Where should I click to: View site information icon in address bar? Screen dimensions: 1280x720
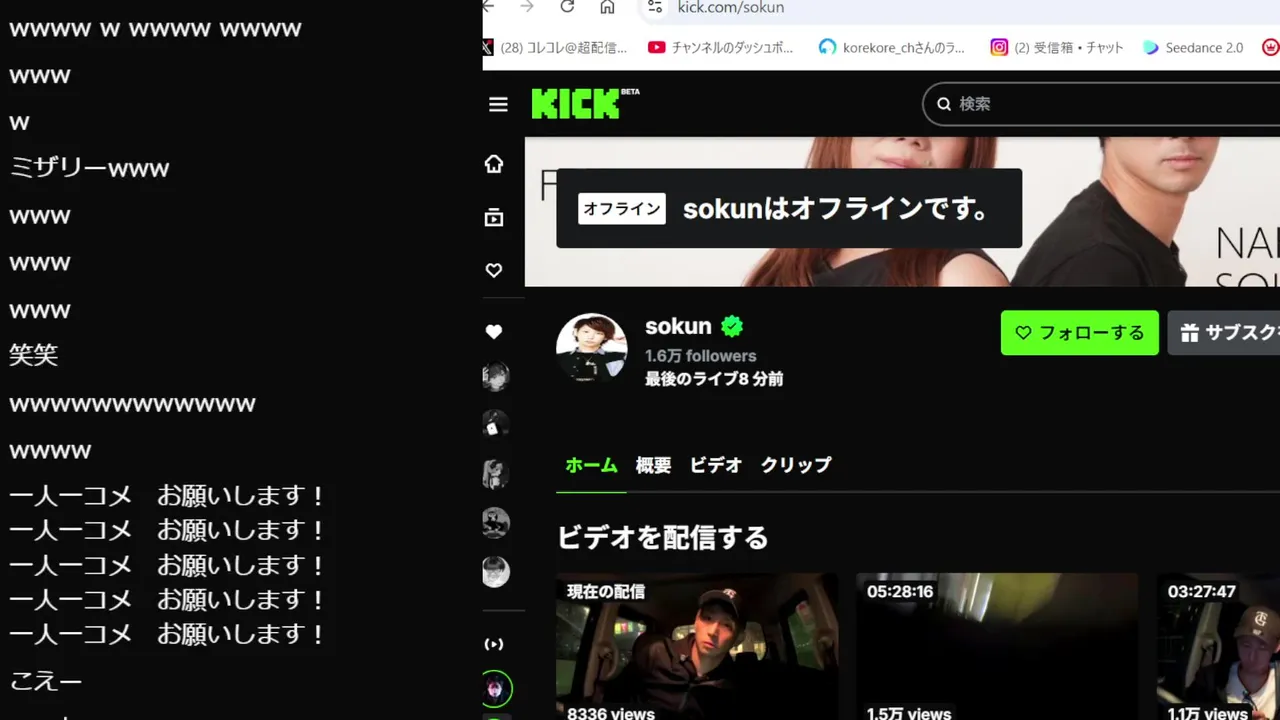click(655, 7)
